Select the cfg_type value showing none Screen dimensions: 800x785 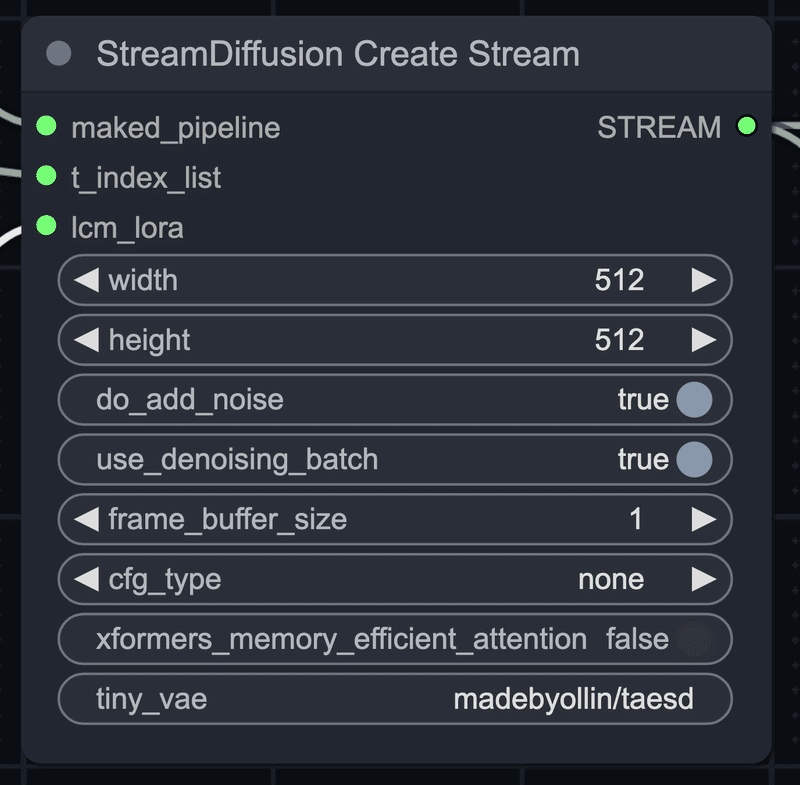click(610, 579)
